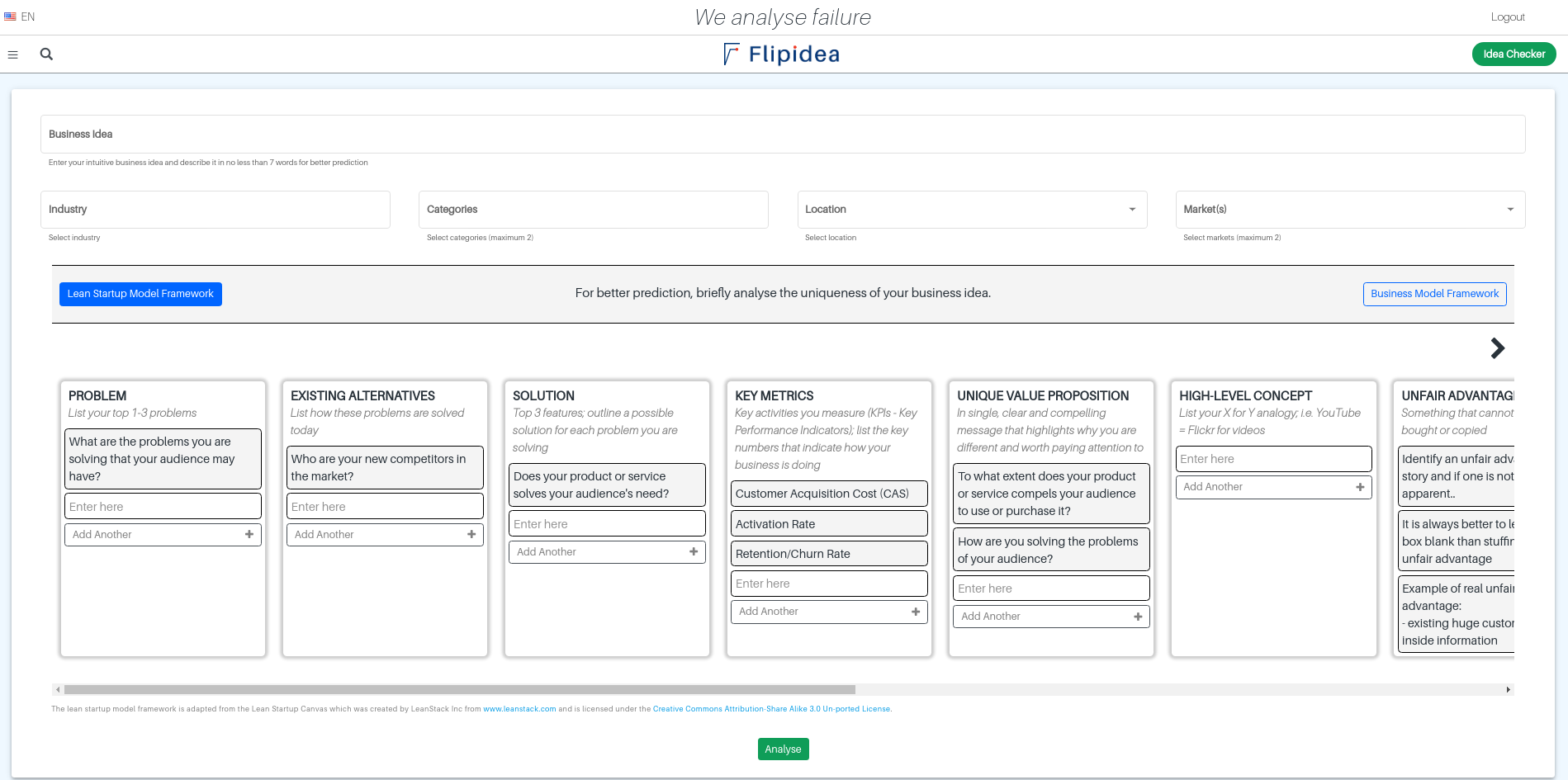
Task: Click the US flag language icon
Action: (10, 17)
